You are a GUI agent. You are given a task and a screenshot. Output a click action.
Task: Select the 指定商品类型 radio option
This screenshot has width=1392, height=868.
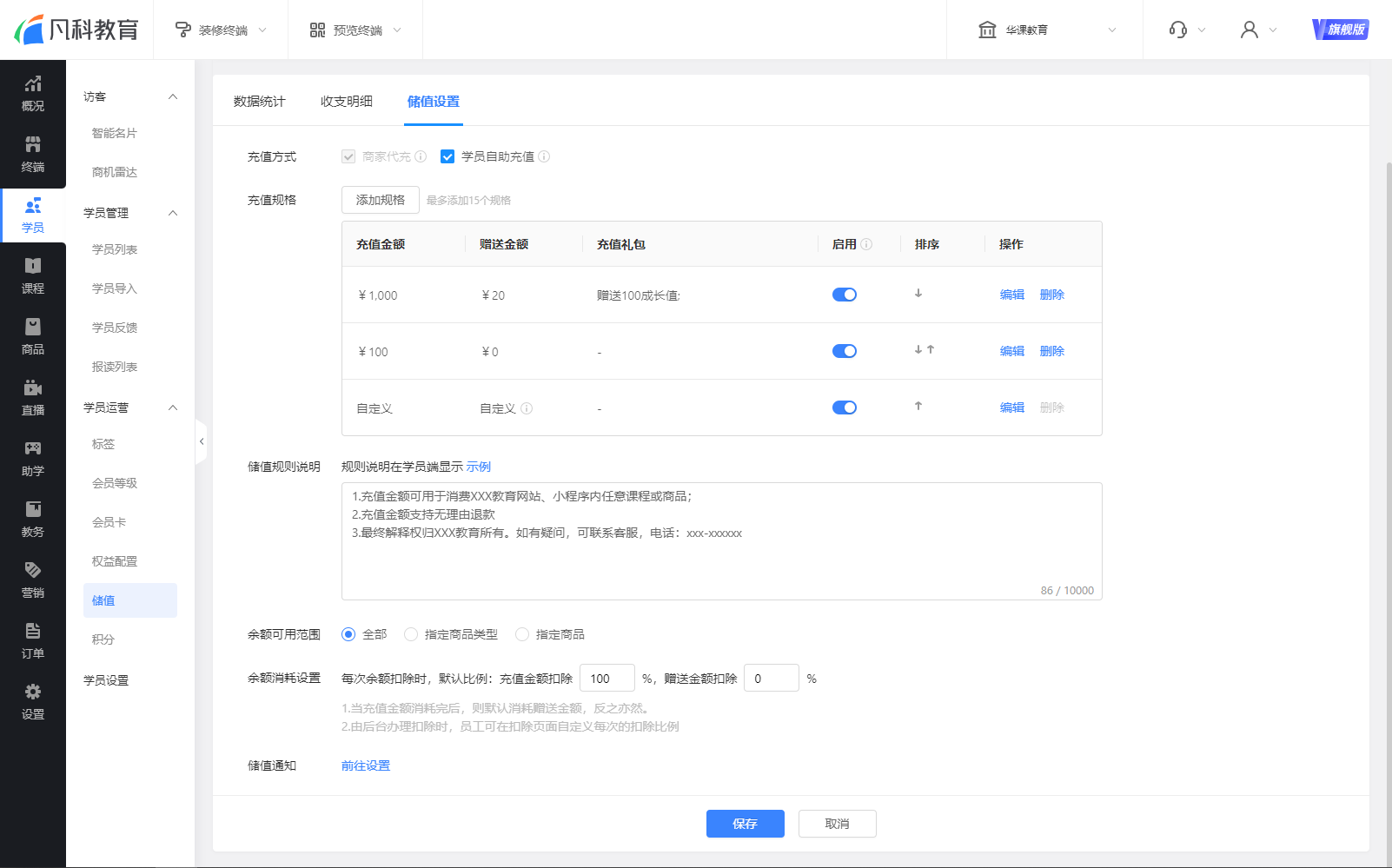(x=411, y=634)
